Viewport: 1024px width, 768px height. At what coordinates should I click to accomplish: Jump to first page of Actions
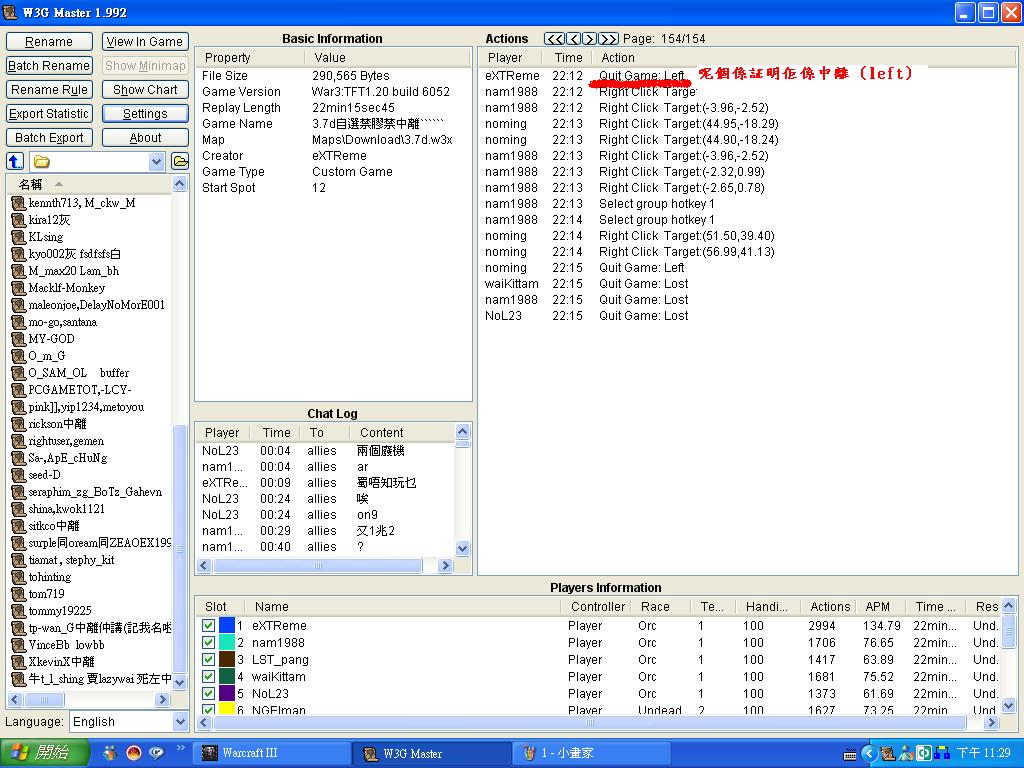click(554, 39)
